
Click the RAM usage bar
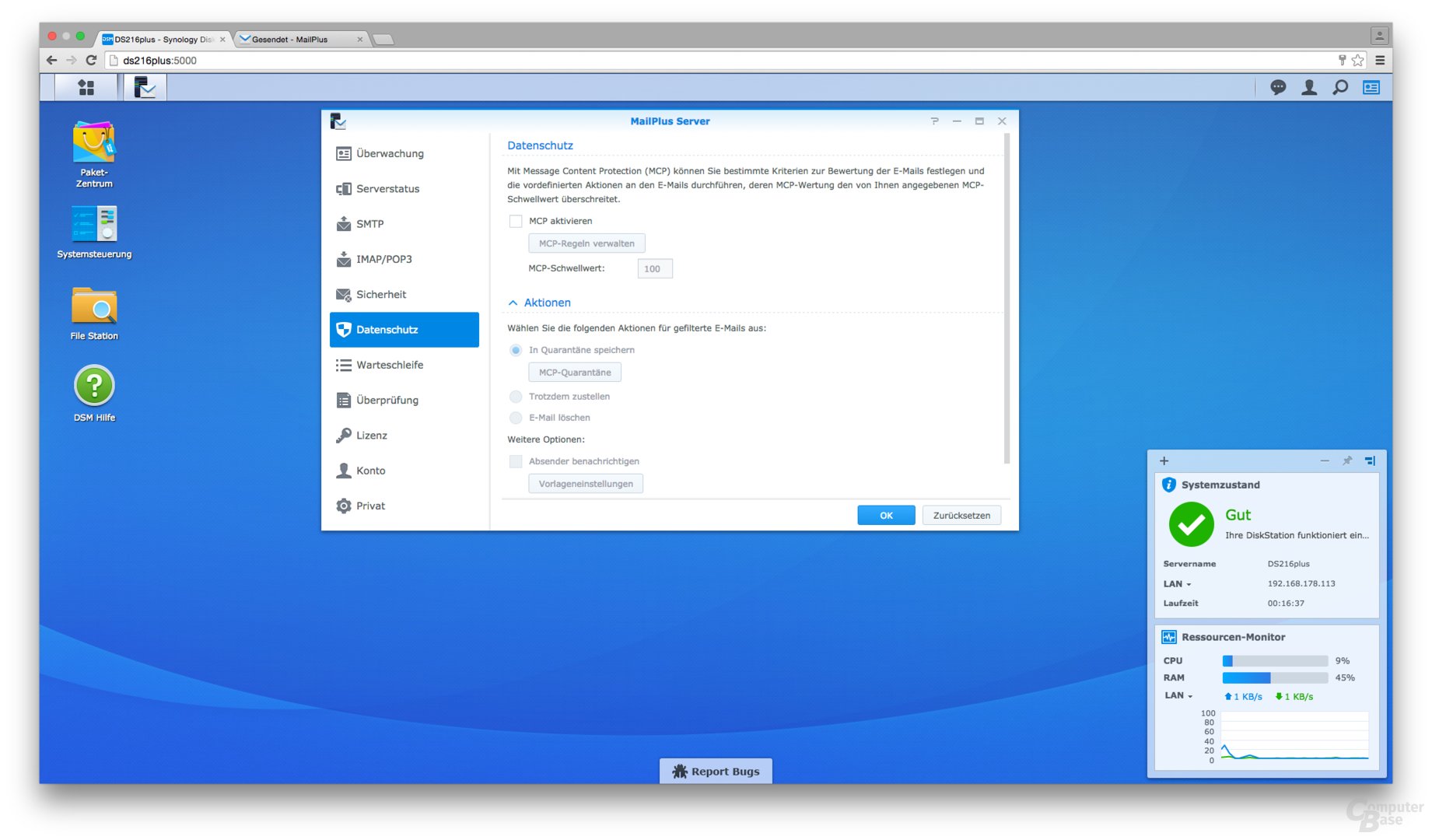coord(1275,678)
